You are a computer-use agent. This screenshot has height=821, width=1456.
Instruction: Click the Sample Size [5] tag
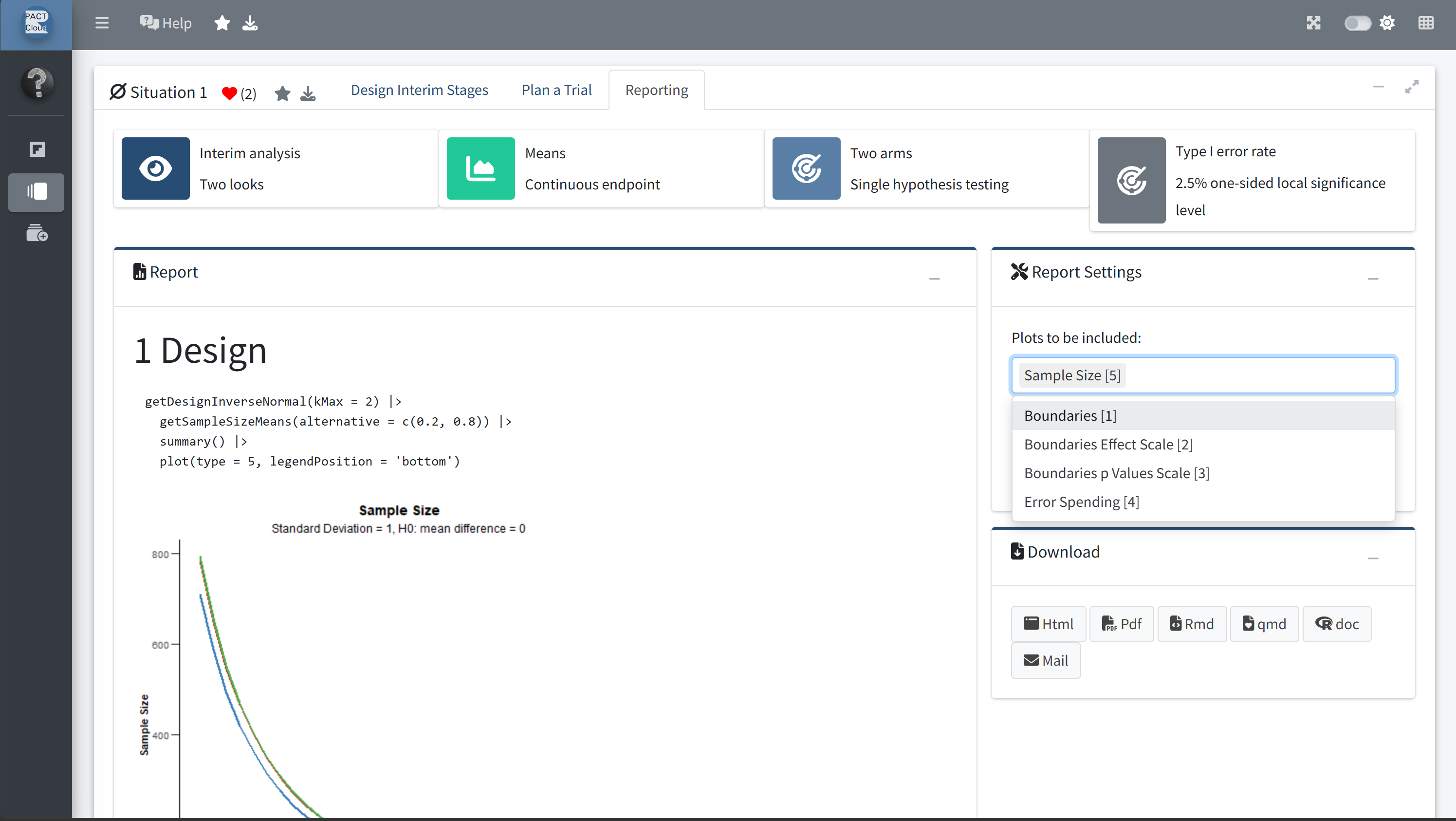[1072, 375]
